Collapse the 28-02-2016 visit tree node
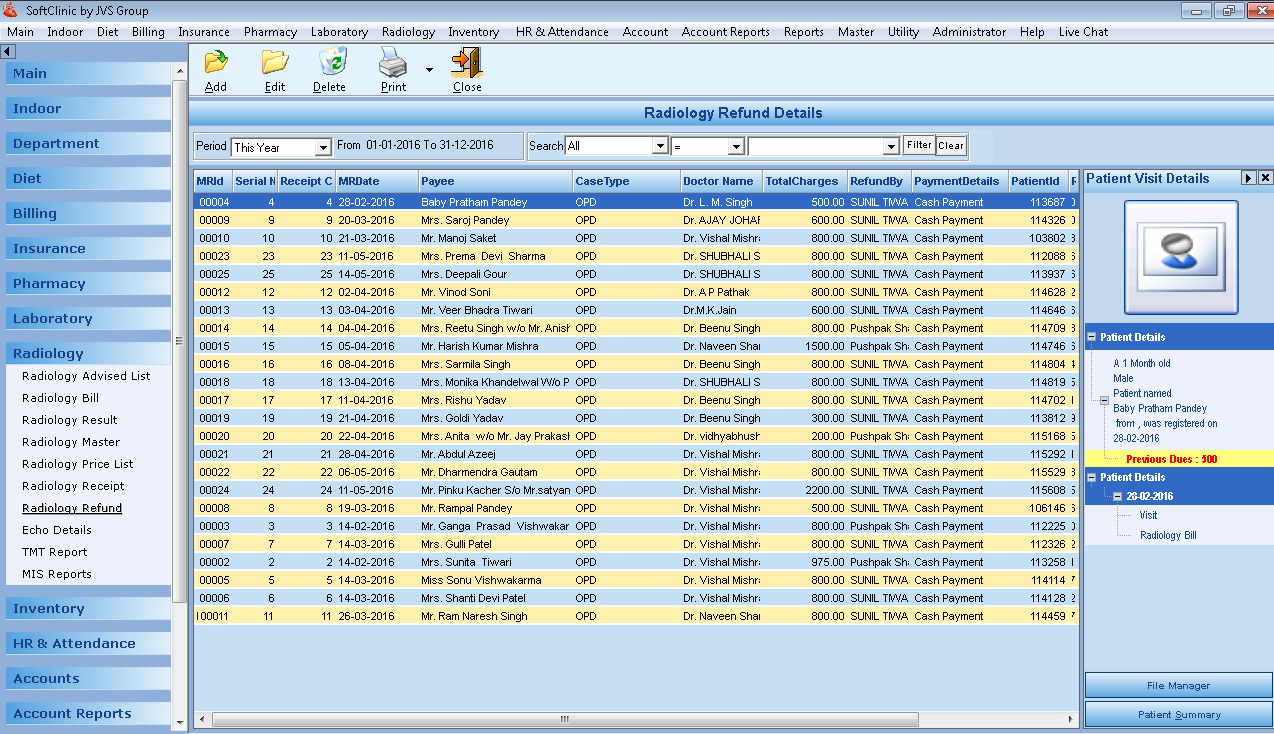1274x734 pixels. (x=1117, y=496)
